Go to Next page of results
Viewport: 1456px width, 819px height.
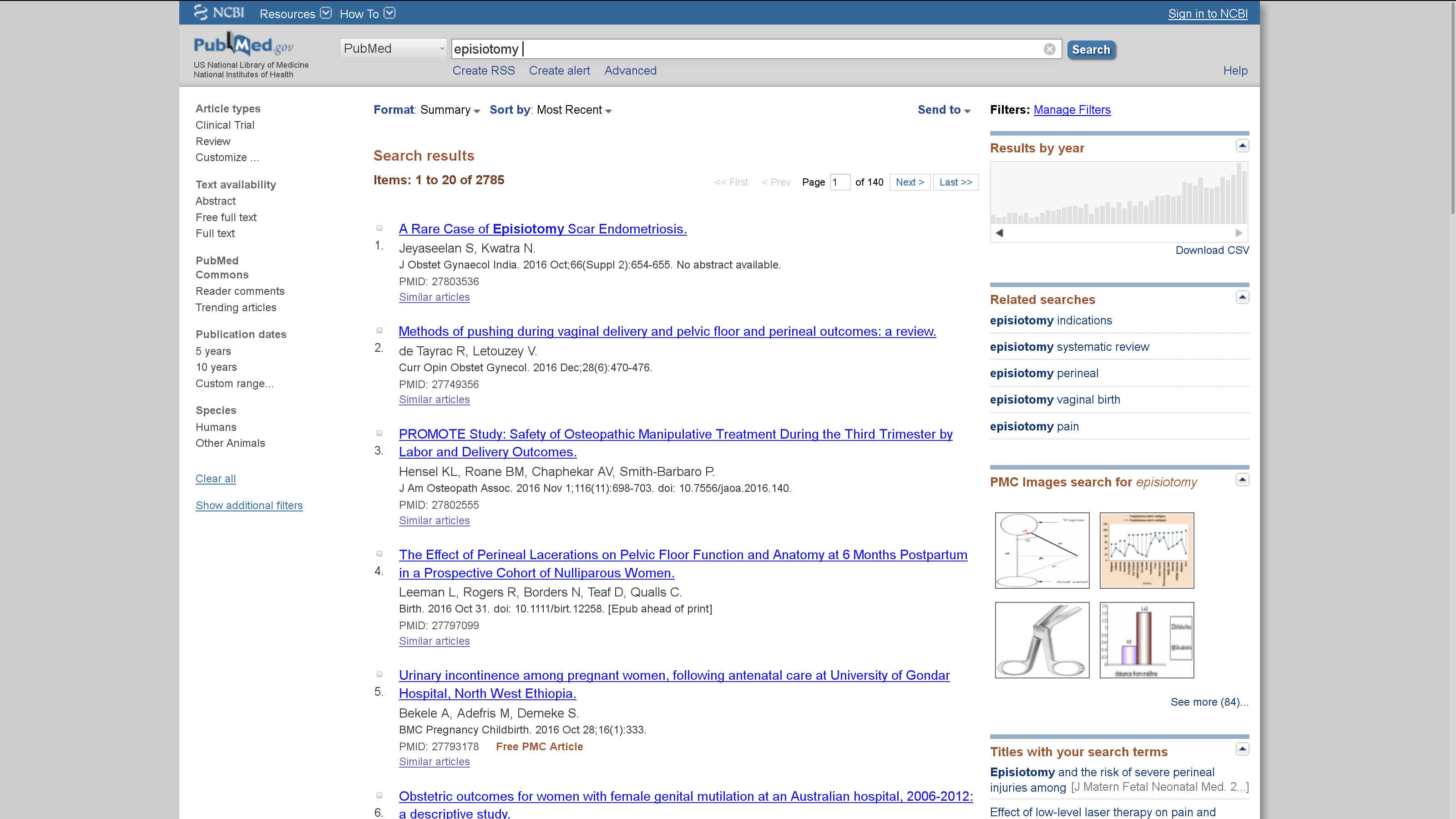(910, 182)
